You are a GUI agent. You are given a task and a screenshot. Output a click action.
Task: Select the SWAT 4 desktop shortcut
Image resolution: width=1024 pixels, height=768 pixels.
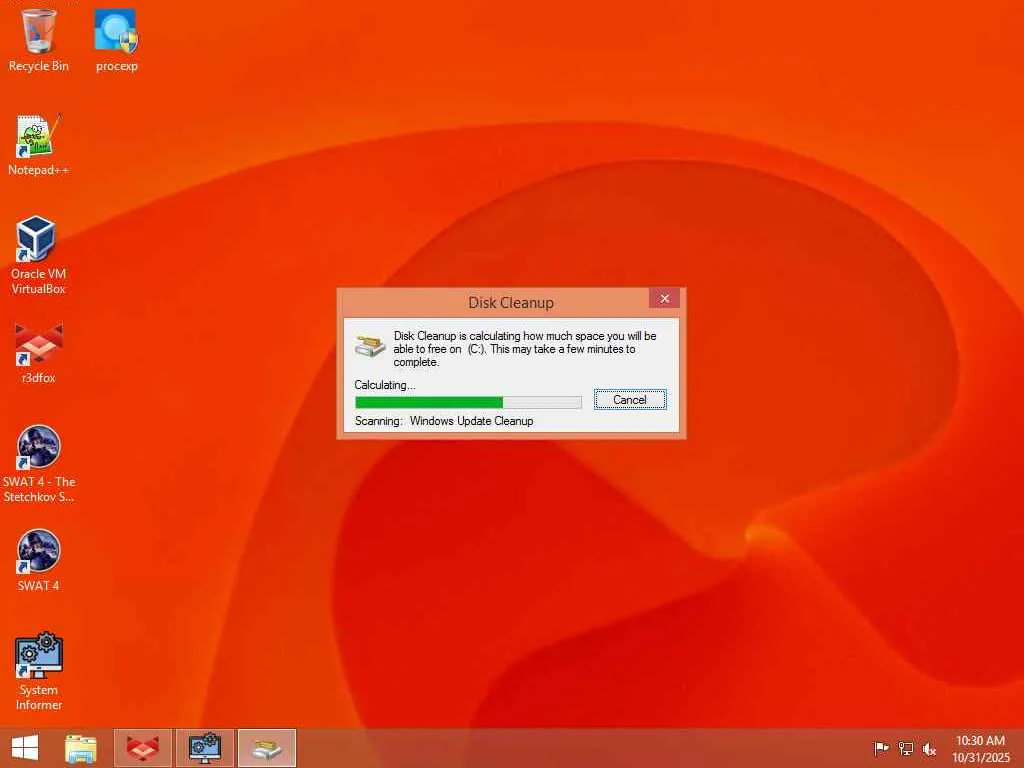(39, 560)
